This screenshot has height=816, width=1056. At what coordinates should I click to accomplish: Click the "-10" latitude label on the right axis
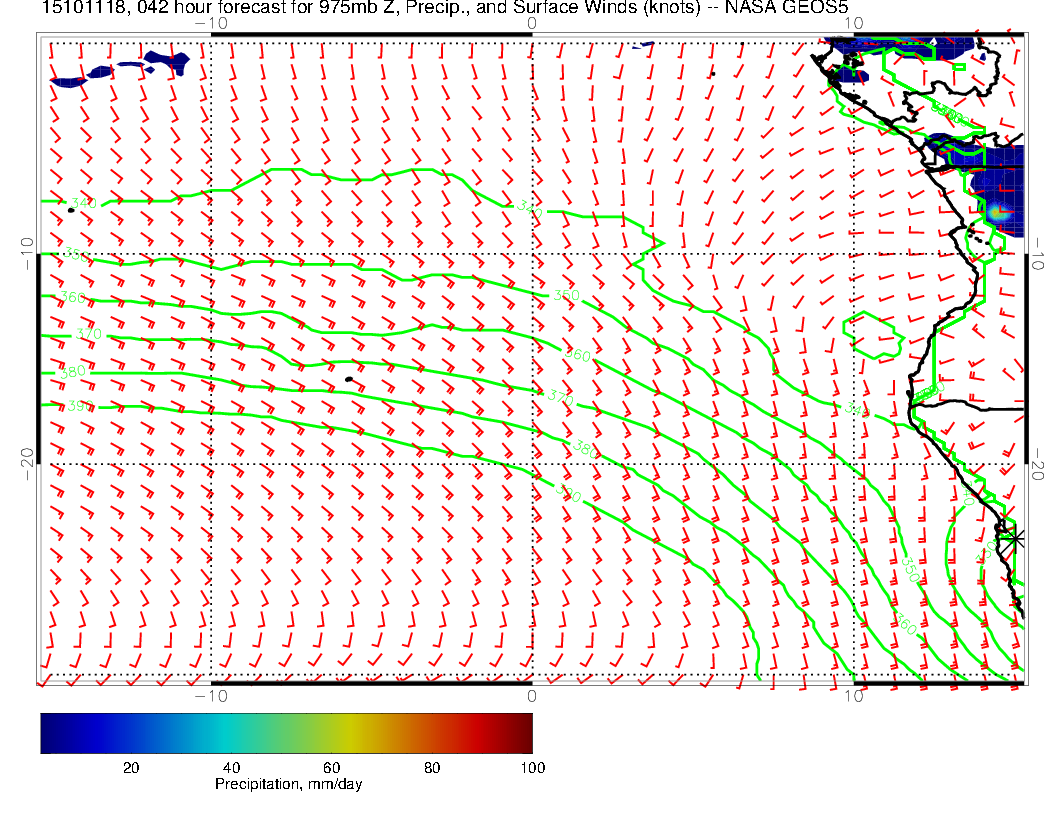pyautogui.click(x=1038, y=253)
